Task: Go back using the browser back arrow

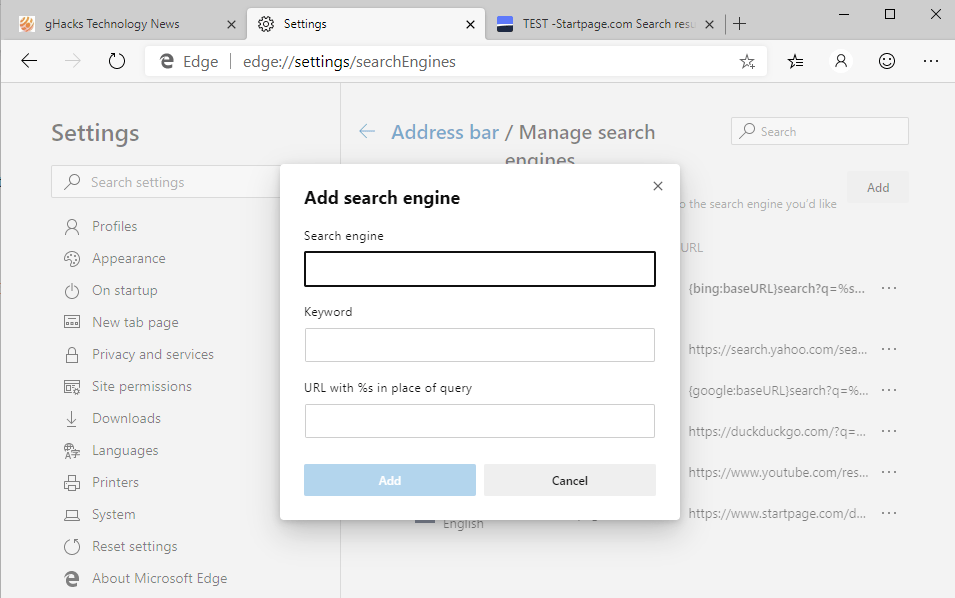Action: pyautogui.click(x=29, y=61)
